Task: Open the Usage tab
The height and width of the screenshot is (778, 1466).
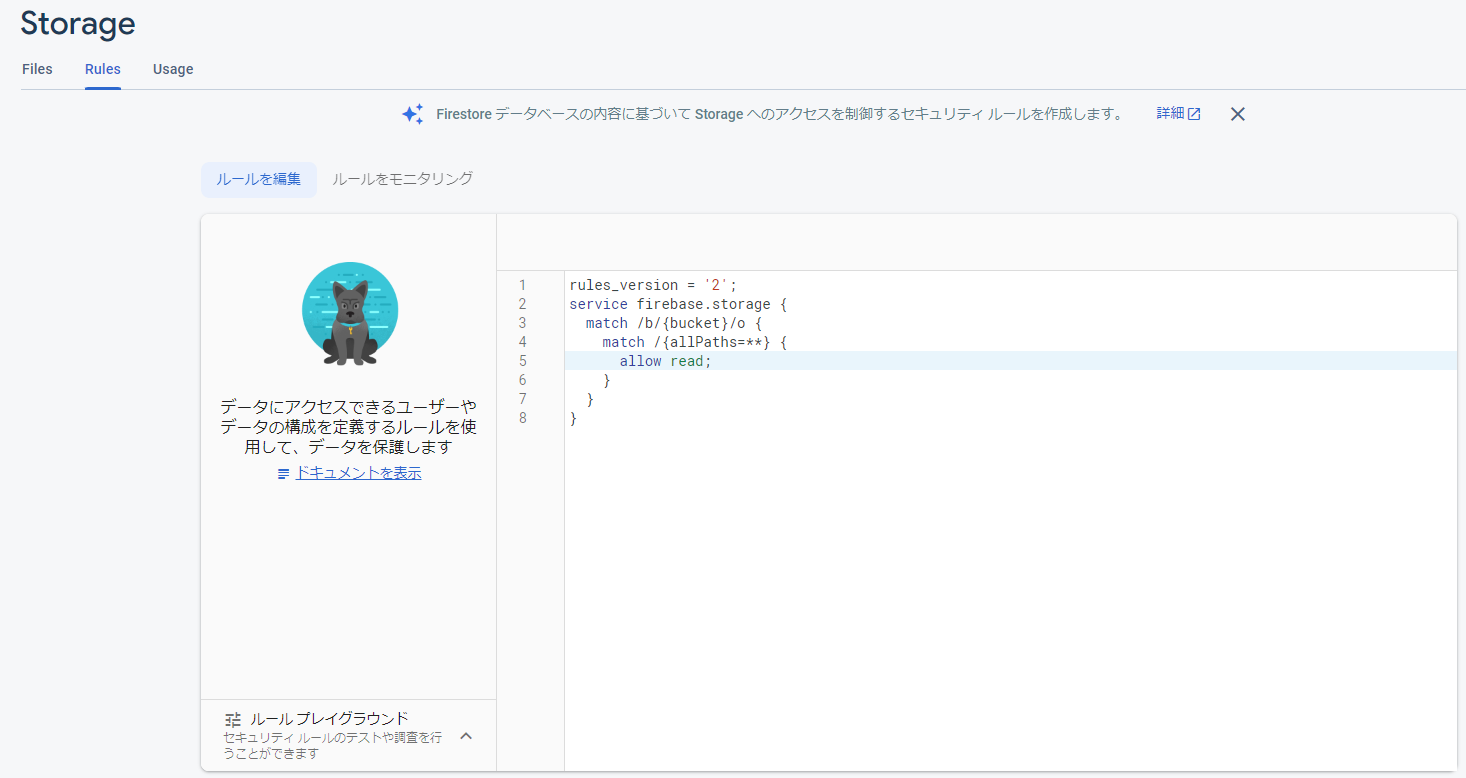Action: (x=173, y=69)
